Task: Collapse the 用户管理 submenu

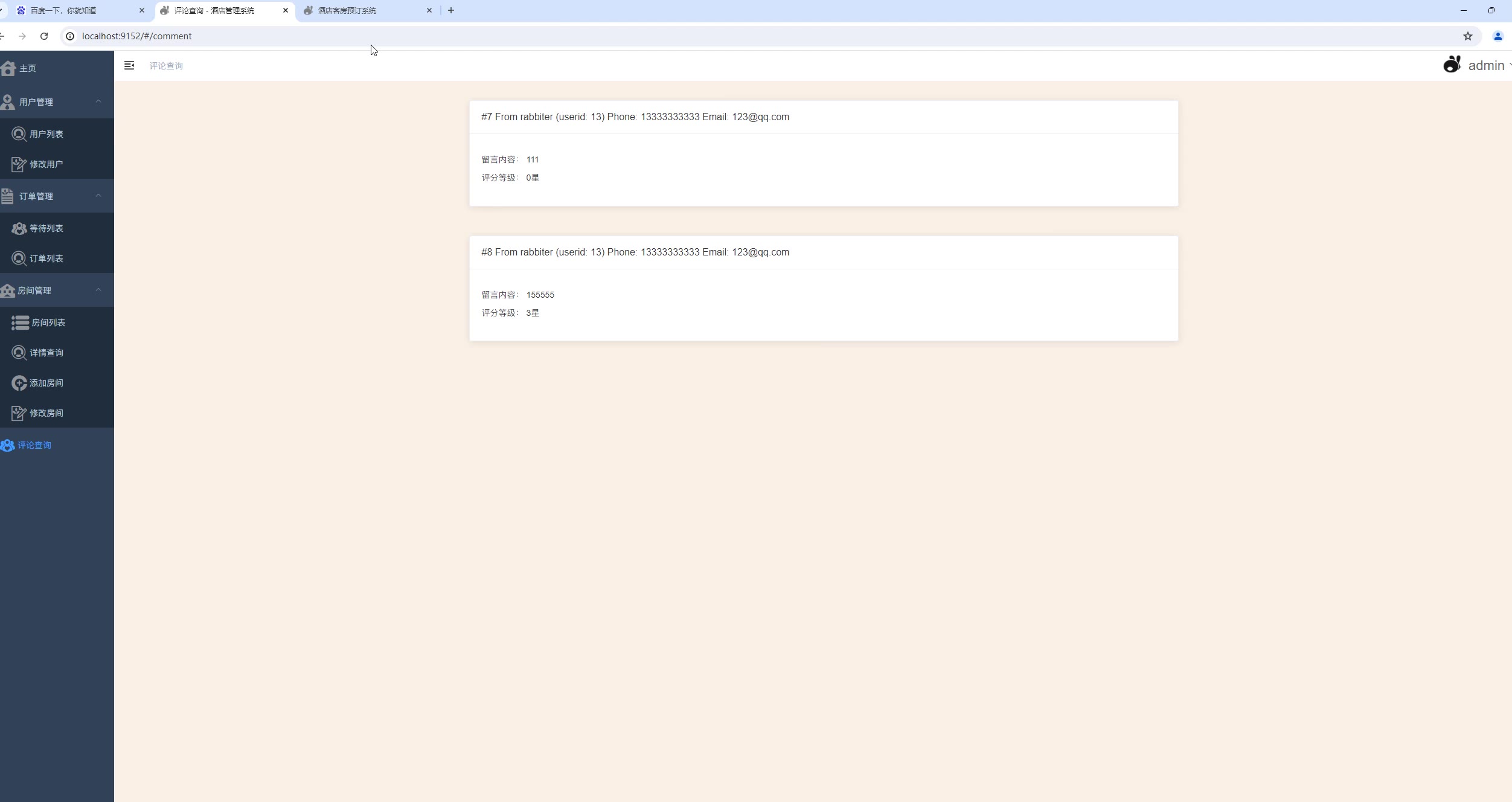Action: click(x=98, y=101)
